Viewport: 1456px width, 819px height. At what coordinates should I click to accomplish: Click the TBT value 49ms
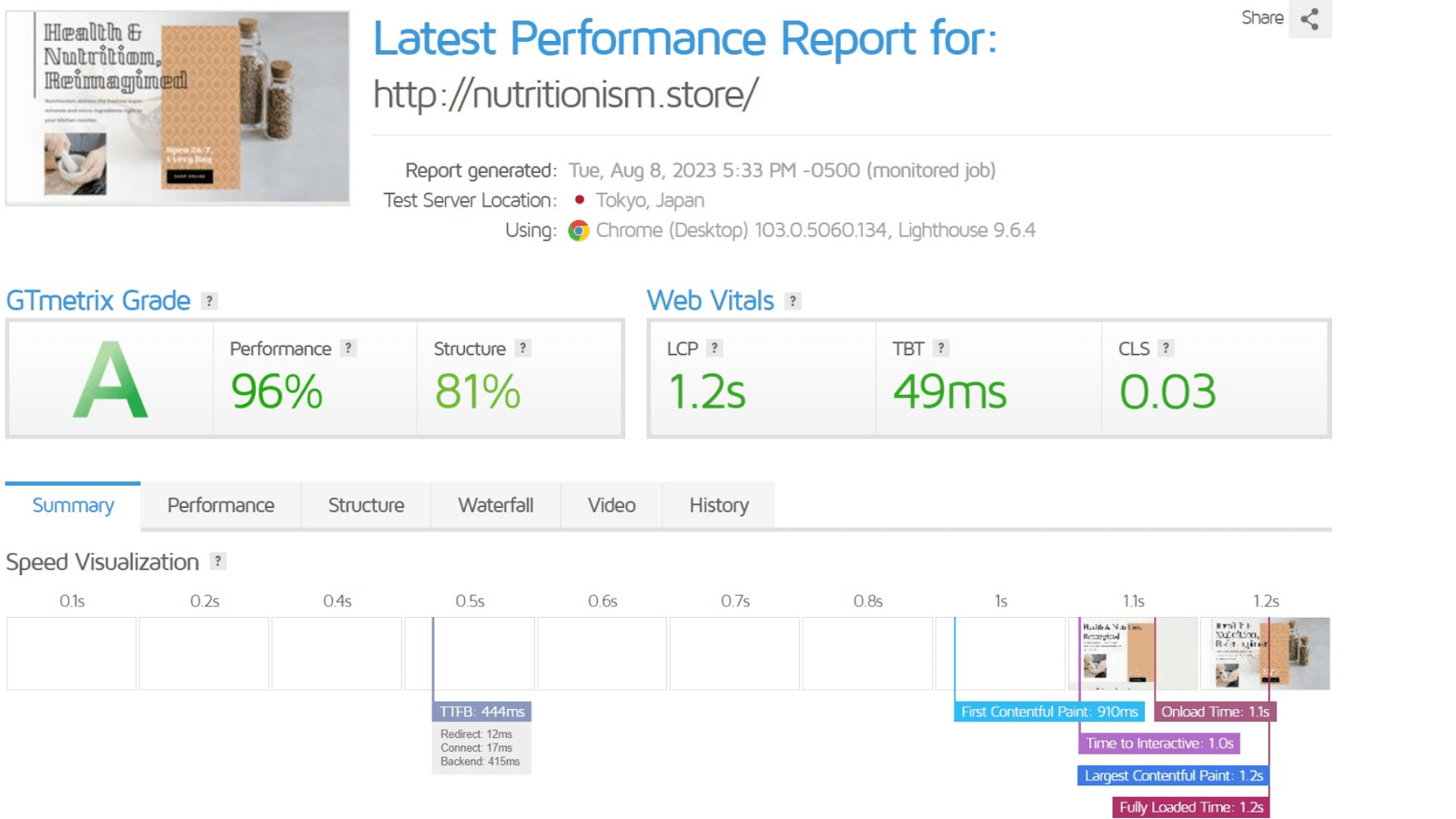tap(950, 392)
